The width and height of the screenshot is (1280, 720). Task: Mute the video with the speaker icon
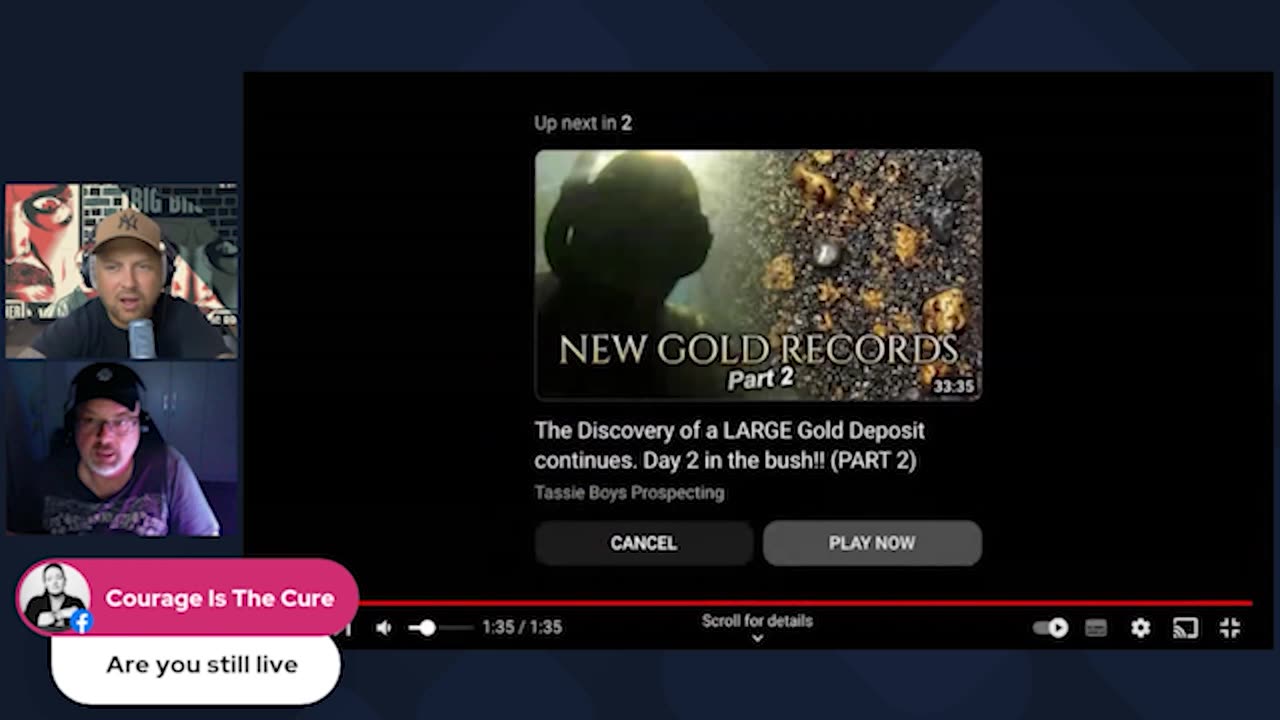[384, 627]
